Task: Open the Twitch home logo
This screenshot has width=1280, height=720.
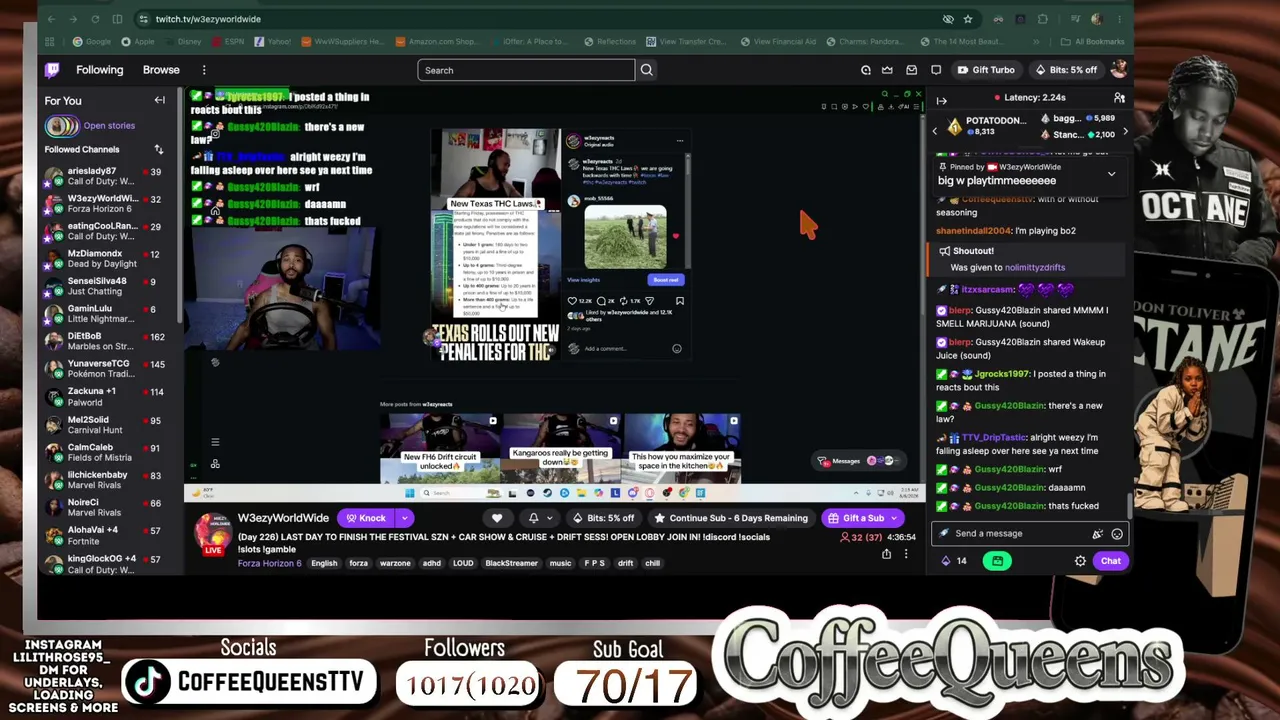Action: coord(52,70)
